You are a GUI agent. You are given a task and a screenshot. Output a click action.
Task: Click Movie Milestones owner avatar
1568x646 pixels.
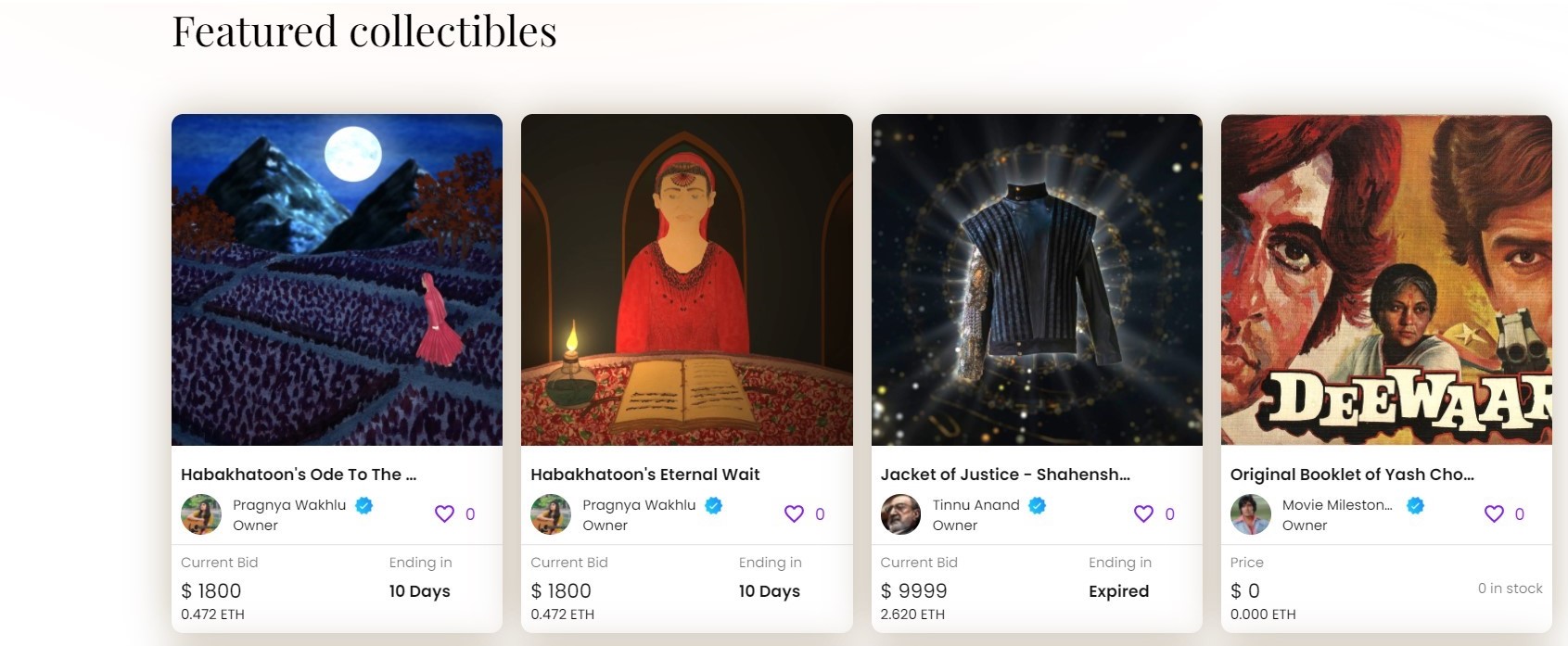click(1250, 514)
